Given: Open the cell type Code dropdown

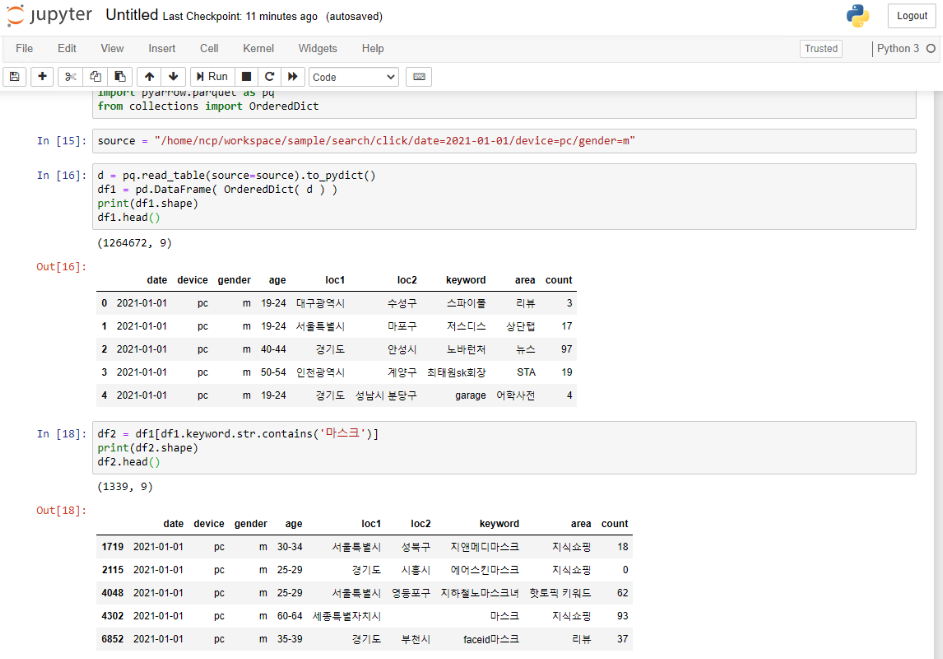Looking at the screenshot, I should (x=354, y=77).
